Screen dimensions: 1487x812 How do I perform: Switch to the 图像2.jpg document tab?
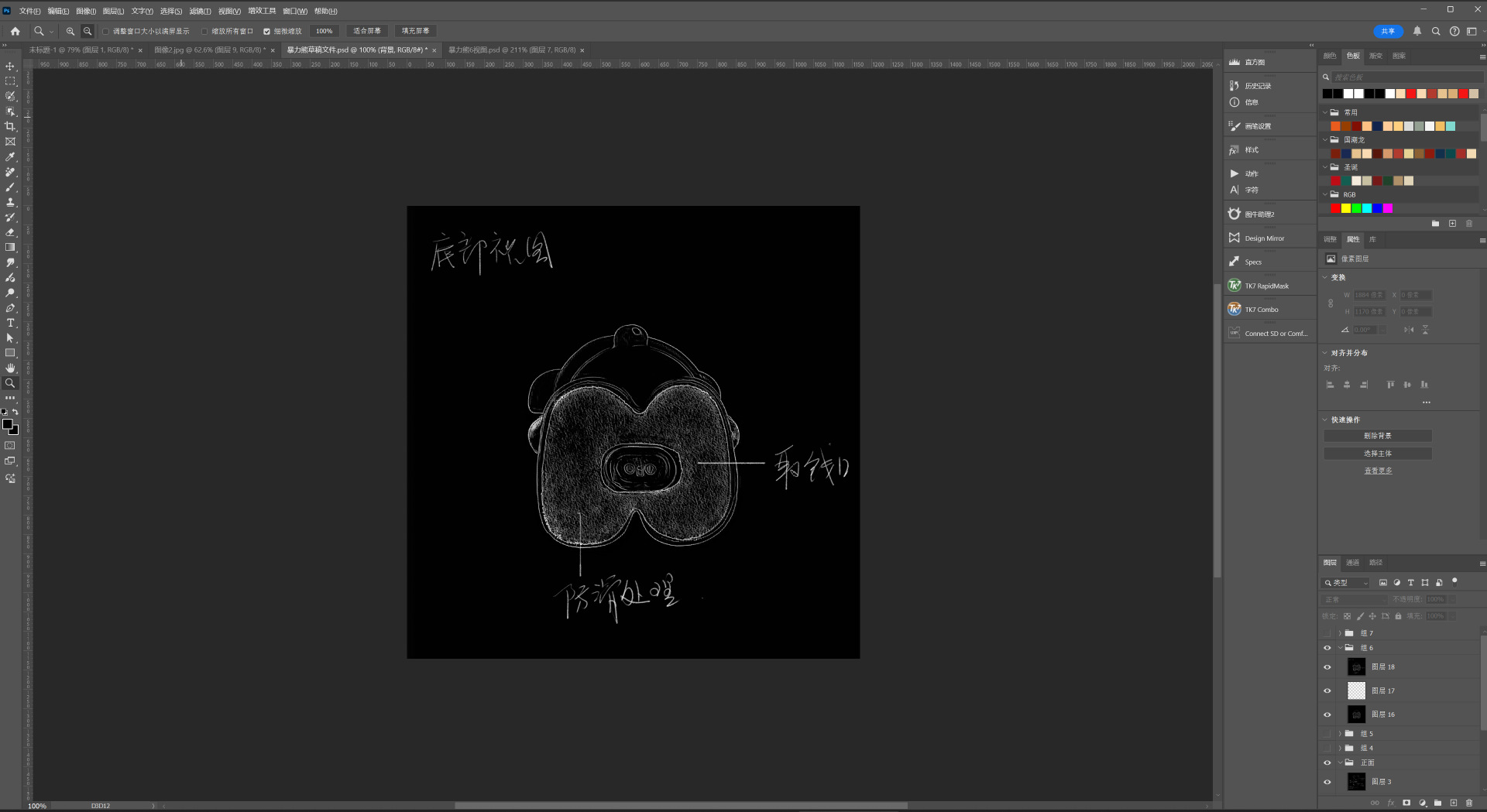210,50
